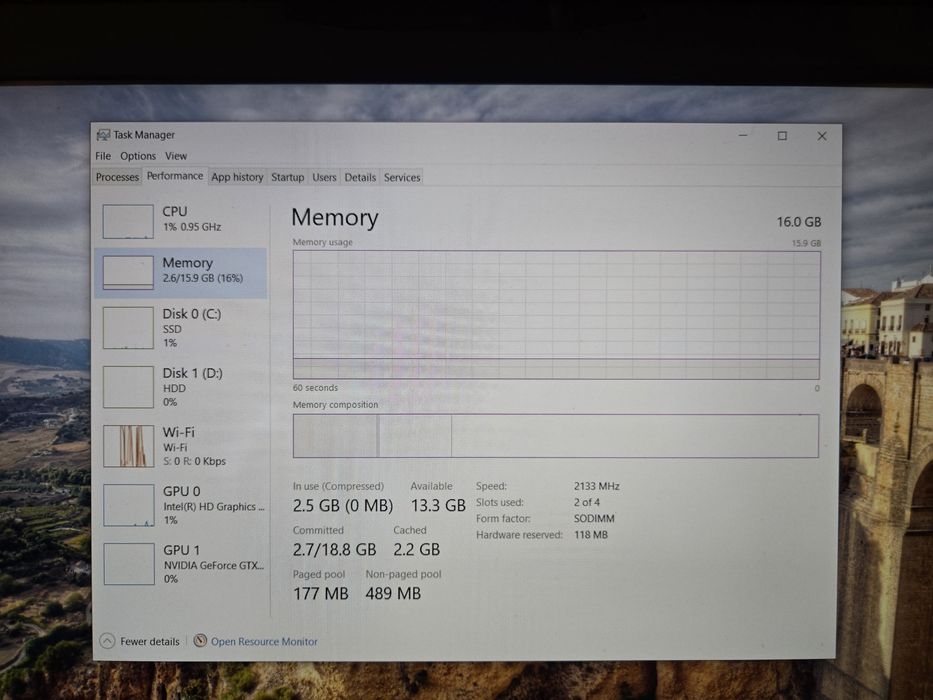Click the '489 MB' non-paged pool value
The height and width of the screenshot is (700, 933).
pyautogui.click(x=393, y=594)
